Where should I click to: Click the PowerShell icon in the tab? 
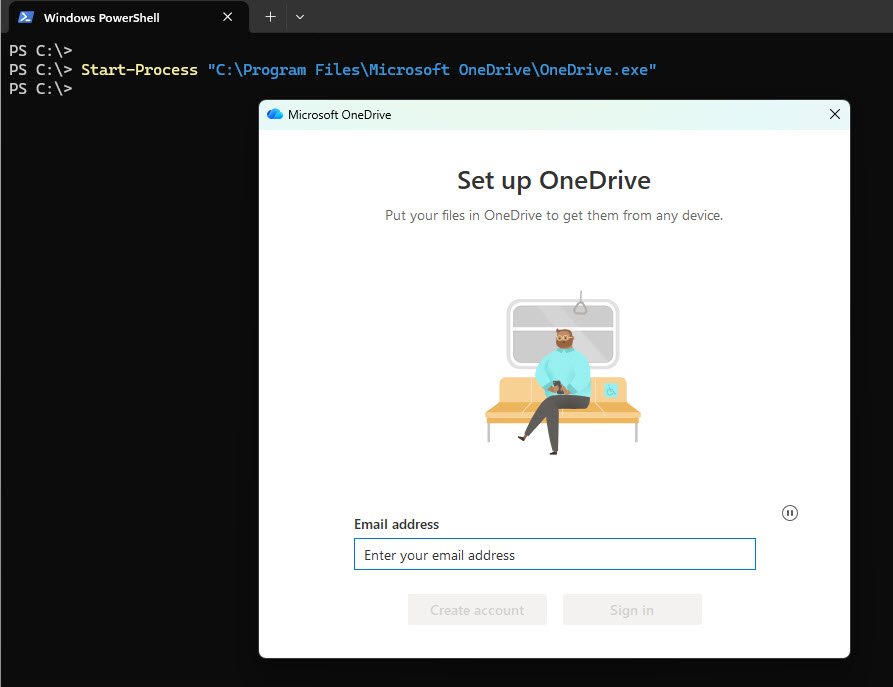26,17
